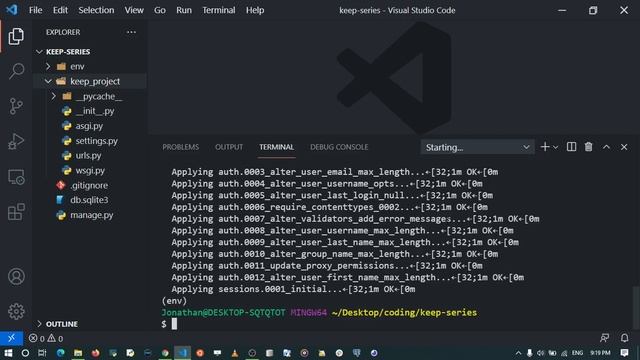Open the .gitignore file
Viewport: 640px width, 360px height.
coord(89,185)
